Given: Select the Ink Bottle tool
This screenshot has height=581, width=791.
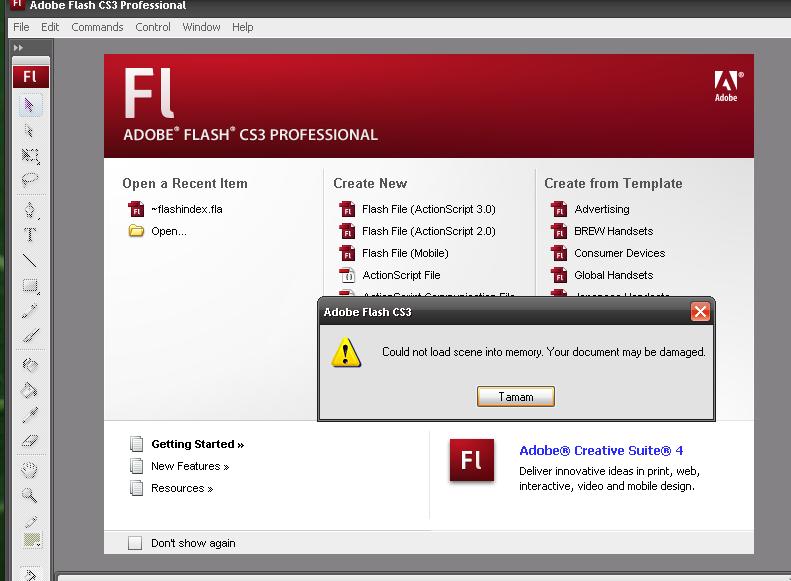Looking at the screenshot, I should [x=30, y=365].
